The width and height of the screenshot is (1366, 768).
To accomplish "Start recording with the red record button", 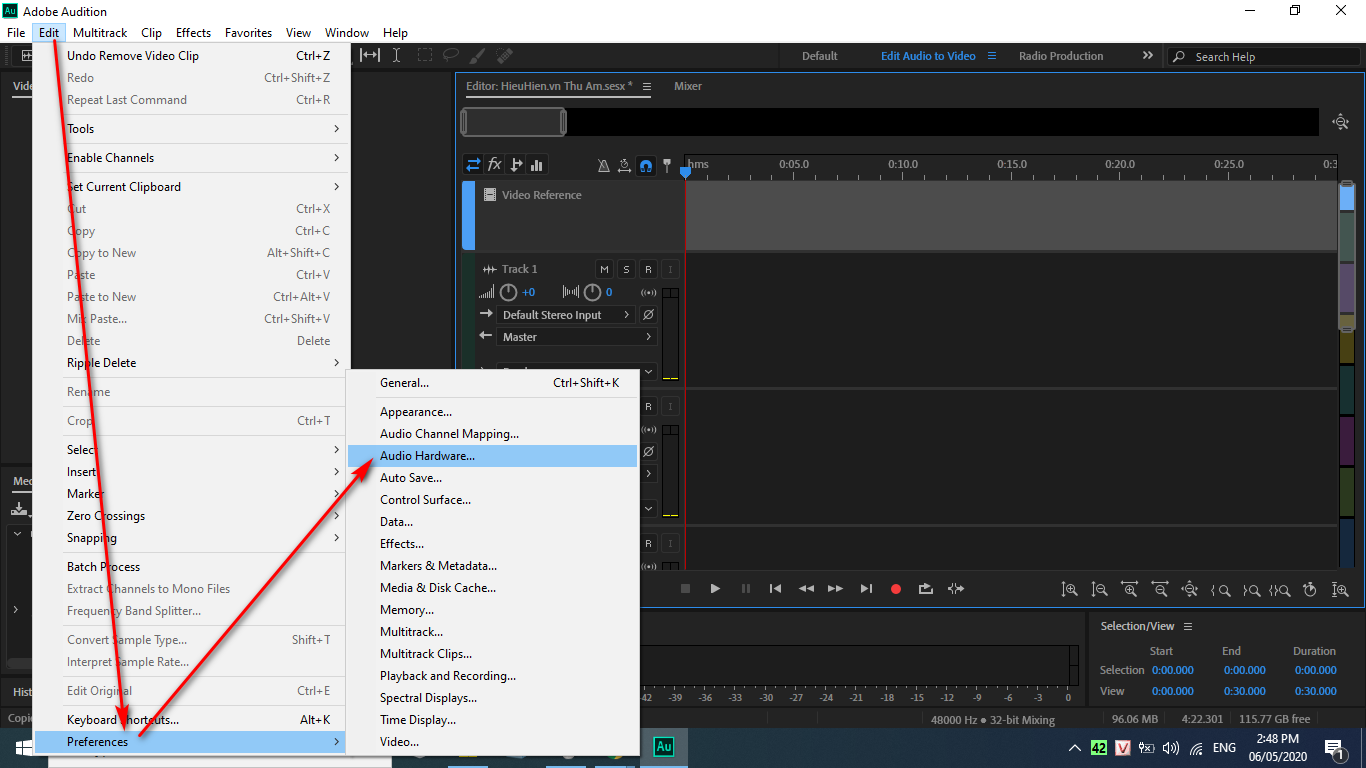I will pyautogui.click(x=895, y=589).
